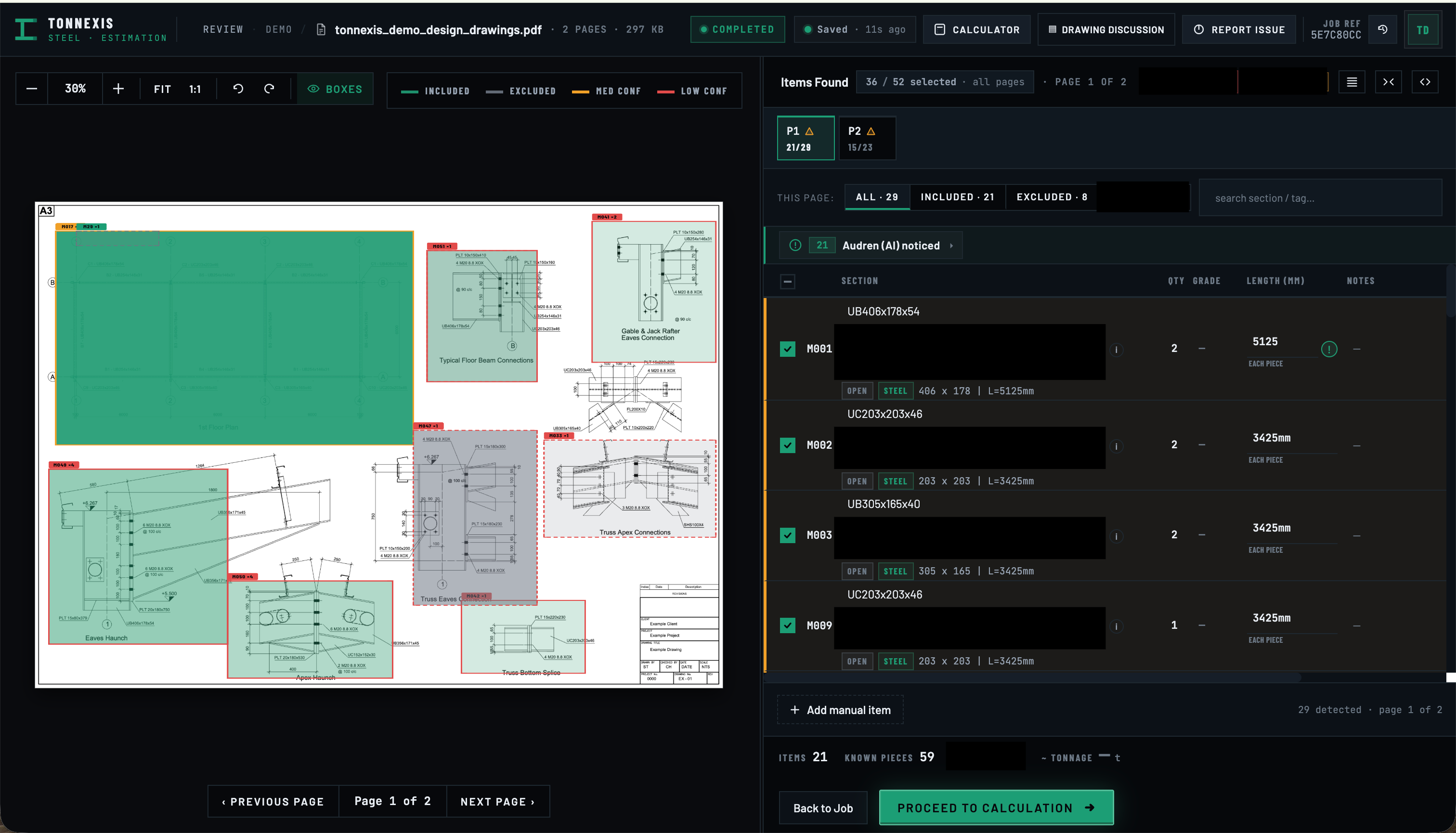Screen dimensions: 1456x833
Task: Go to NEXT PAGE
Action: click(498, 802)
